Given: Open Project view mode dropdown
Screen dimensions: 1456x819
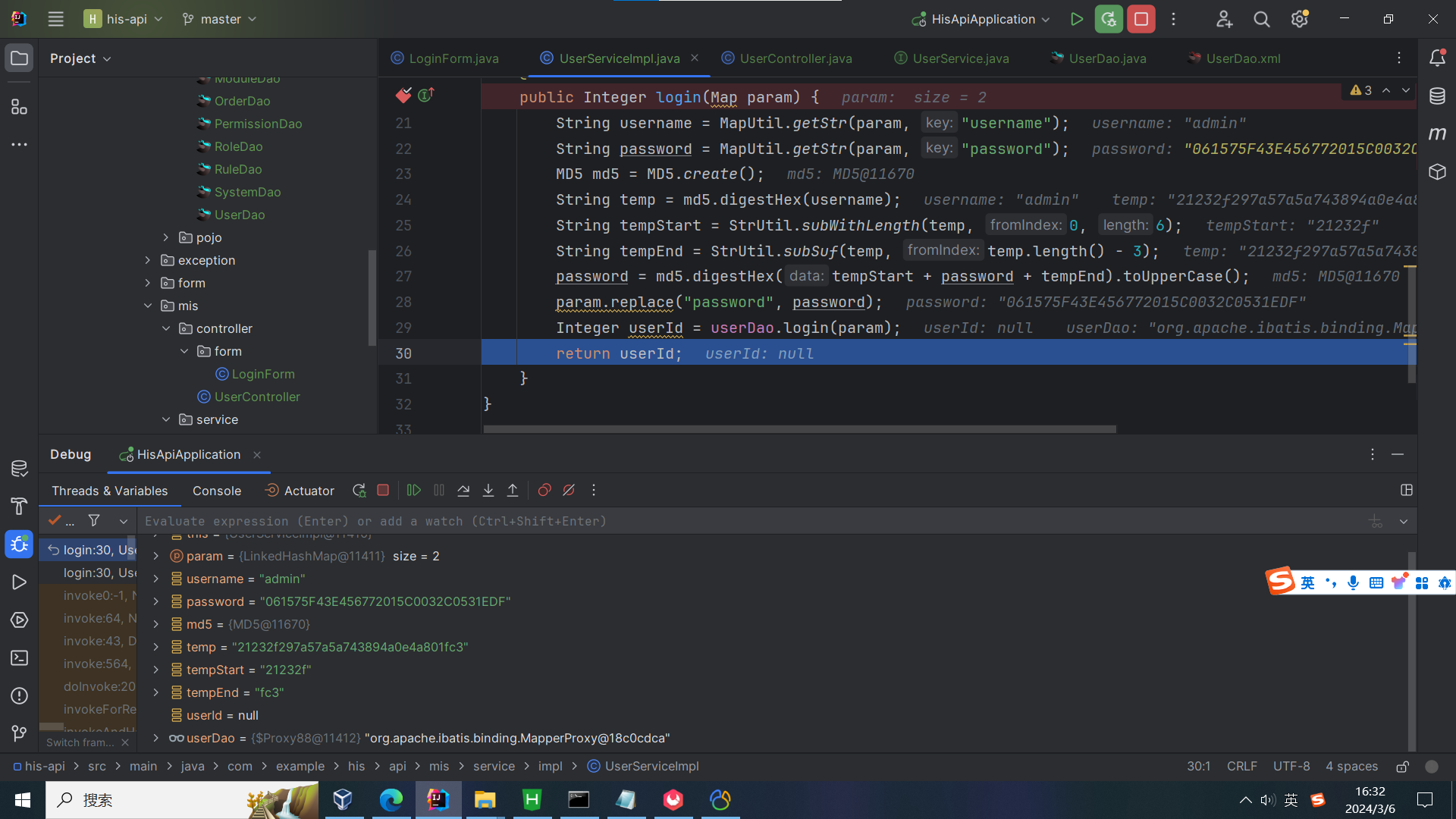Looking at the screenshot, I should coord(80,58).
